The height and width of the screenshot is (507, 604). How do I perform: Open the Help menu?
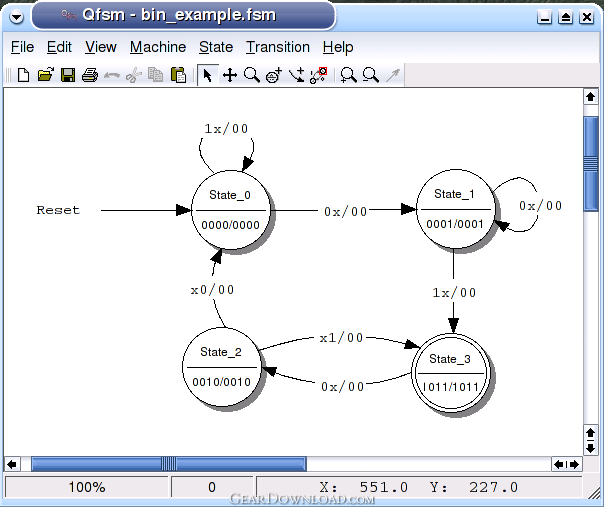click(x=338, y=47)
